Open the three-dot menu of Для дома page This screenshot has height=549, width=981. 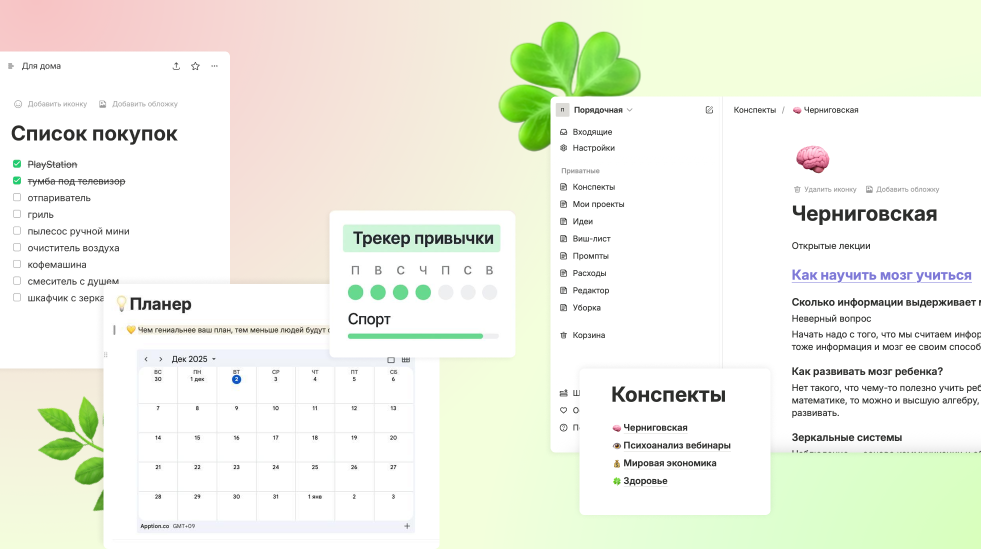pyautogui.click(x=215, y=66)
